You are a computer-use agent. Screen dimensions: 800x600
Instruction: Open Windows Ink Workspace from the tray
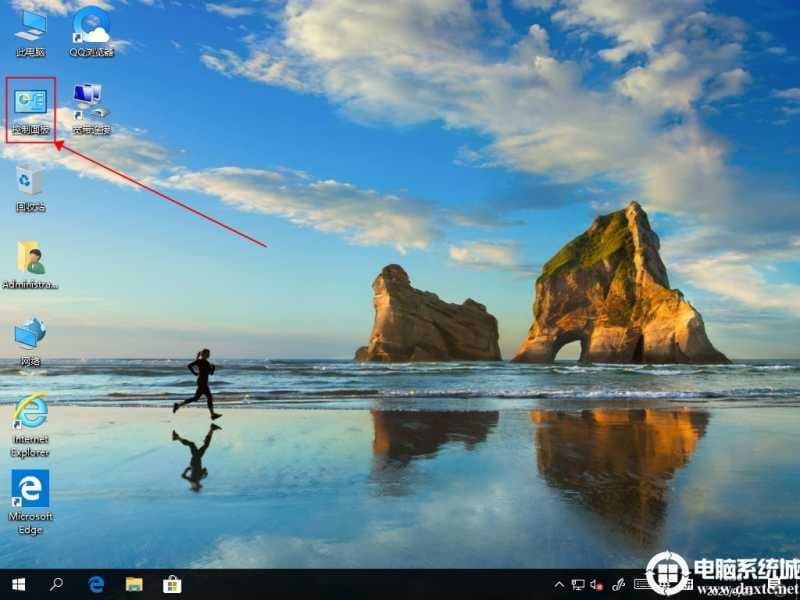(620, 585)
